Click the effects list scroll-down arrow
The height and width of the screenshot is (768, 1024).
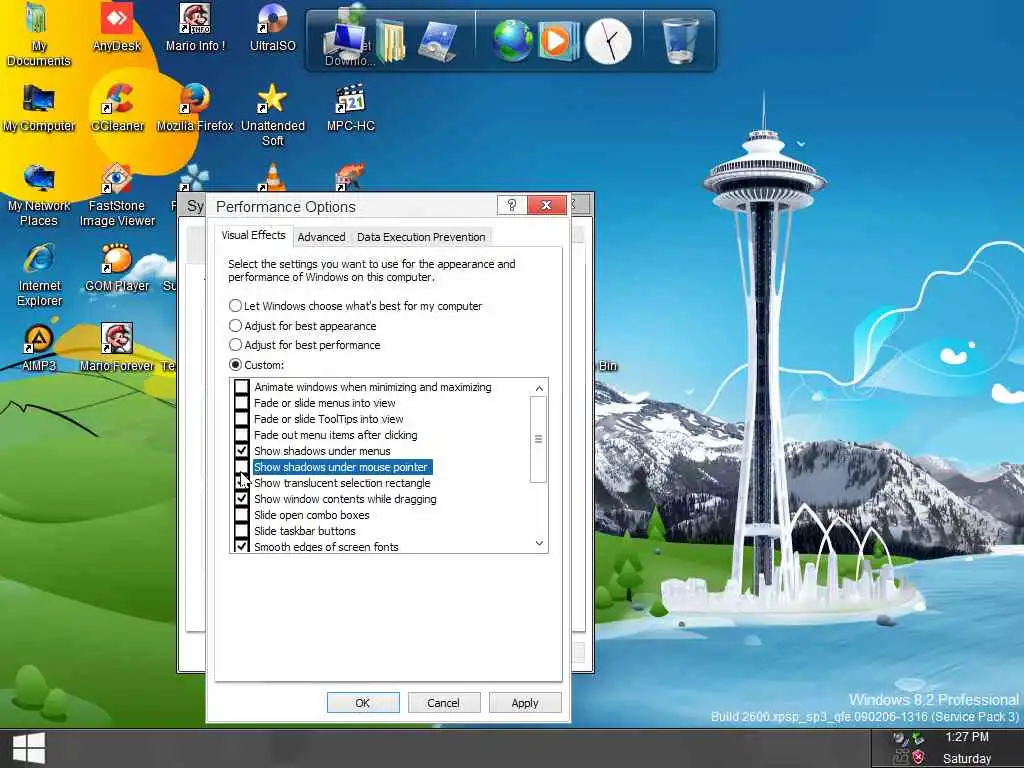[x=539, y=543]
